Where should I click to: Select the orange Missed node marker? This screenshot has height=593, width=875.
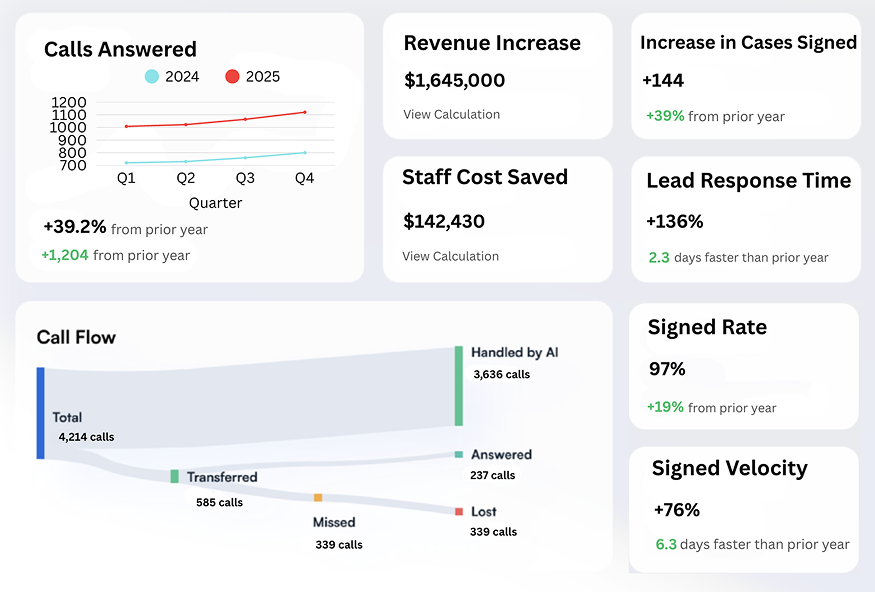pyautogui.click(x=318, y=495)
